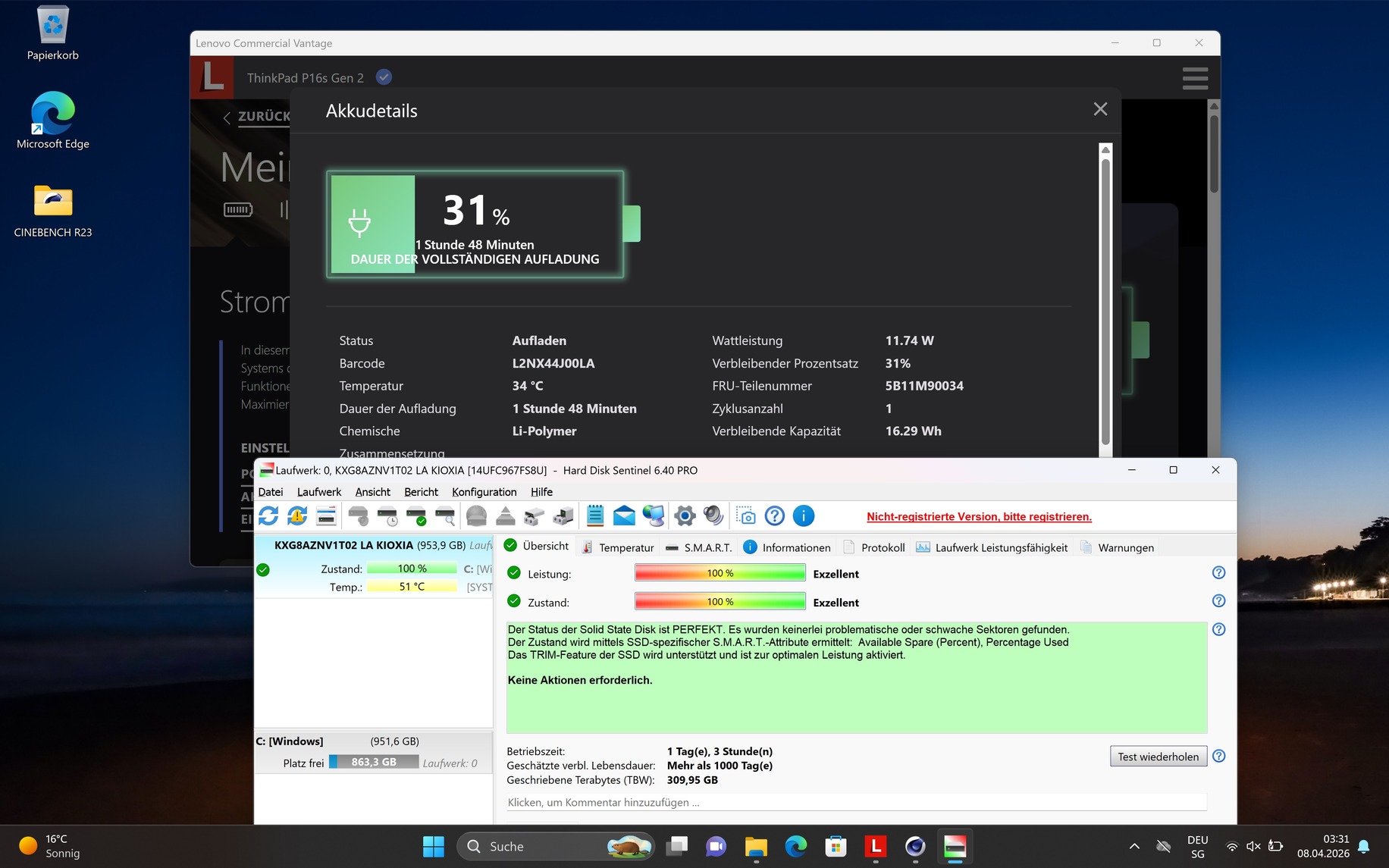Click the blue info circle toolbar icon

point(804,516)
